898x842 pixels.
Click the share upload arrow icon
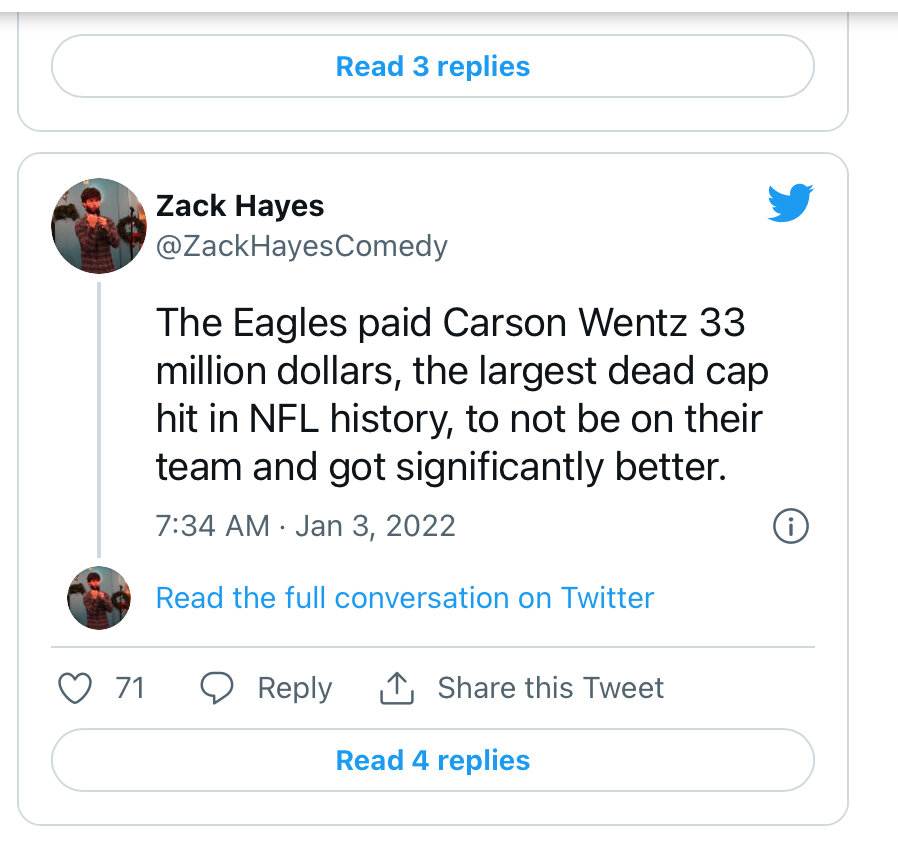[x=397, y=688]
